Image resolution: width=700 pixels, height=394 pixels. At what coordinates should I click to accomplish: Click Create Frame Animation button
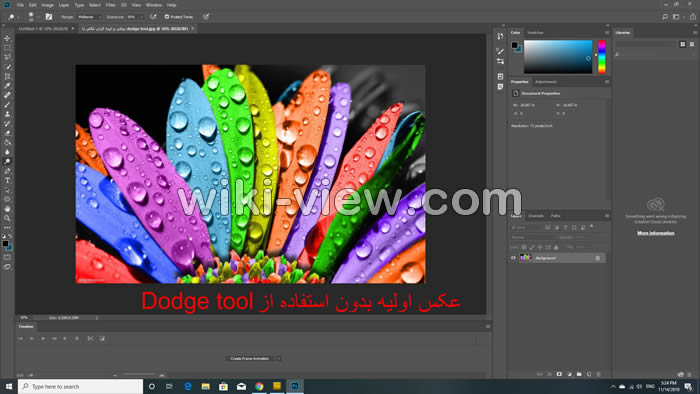(x=250, y=358)
